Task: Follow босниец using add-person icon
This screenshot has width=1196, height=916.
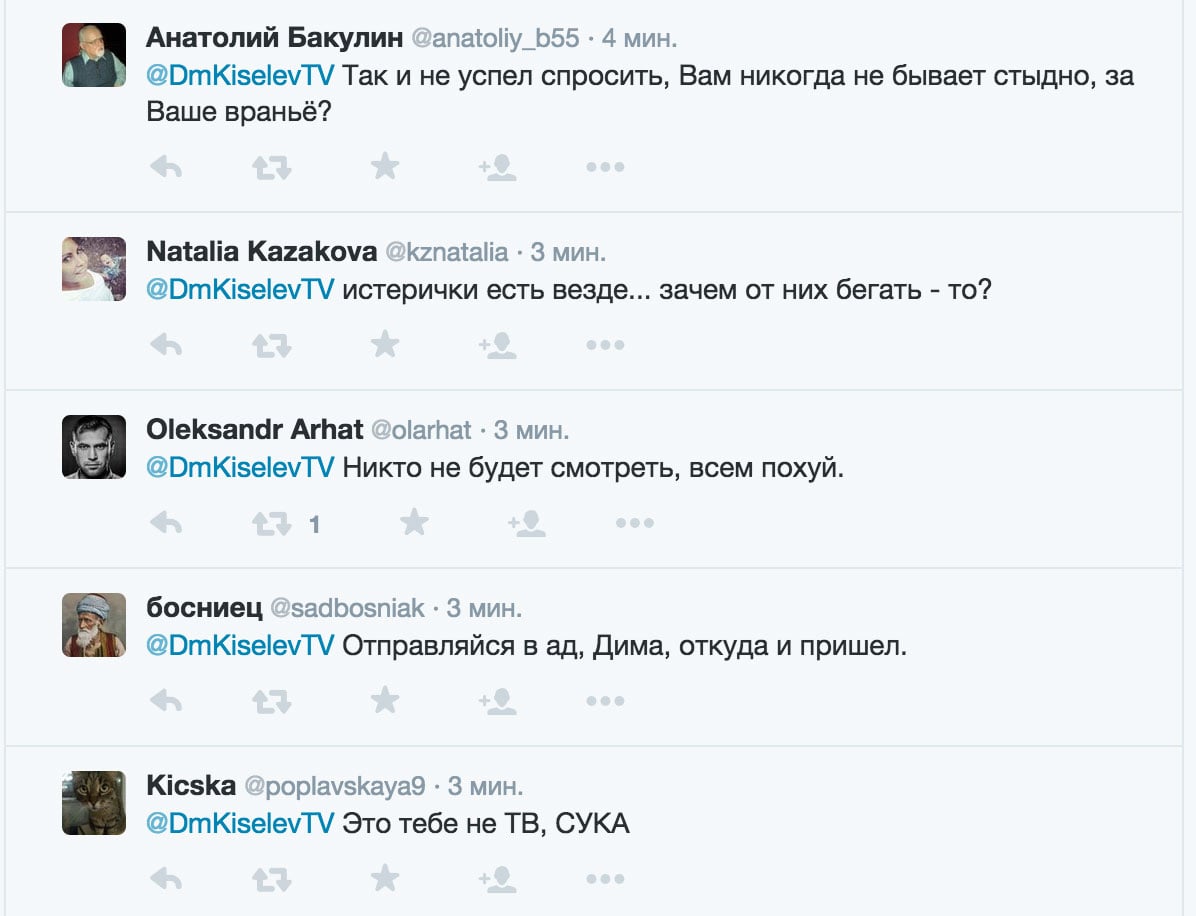Action: tap(497, 701)
